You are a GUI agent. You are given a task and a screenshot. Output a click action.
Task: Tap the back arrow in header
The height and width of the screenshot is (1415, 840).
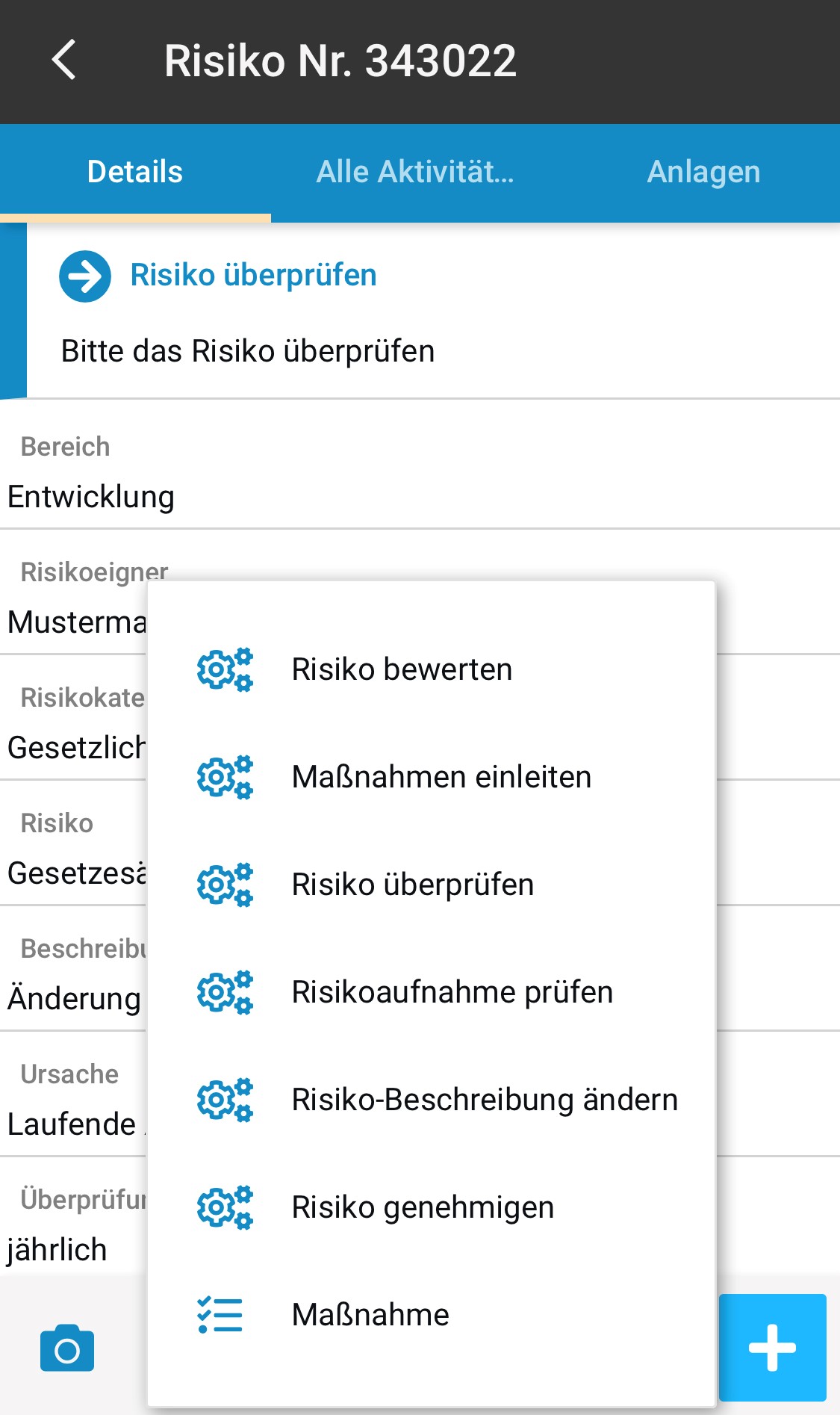click(x=64, y=60)
